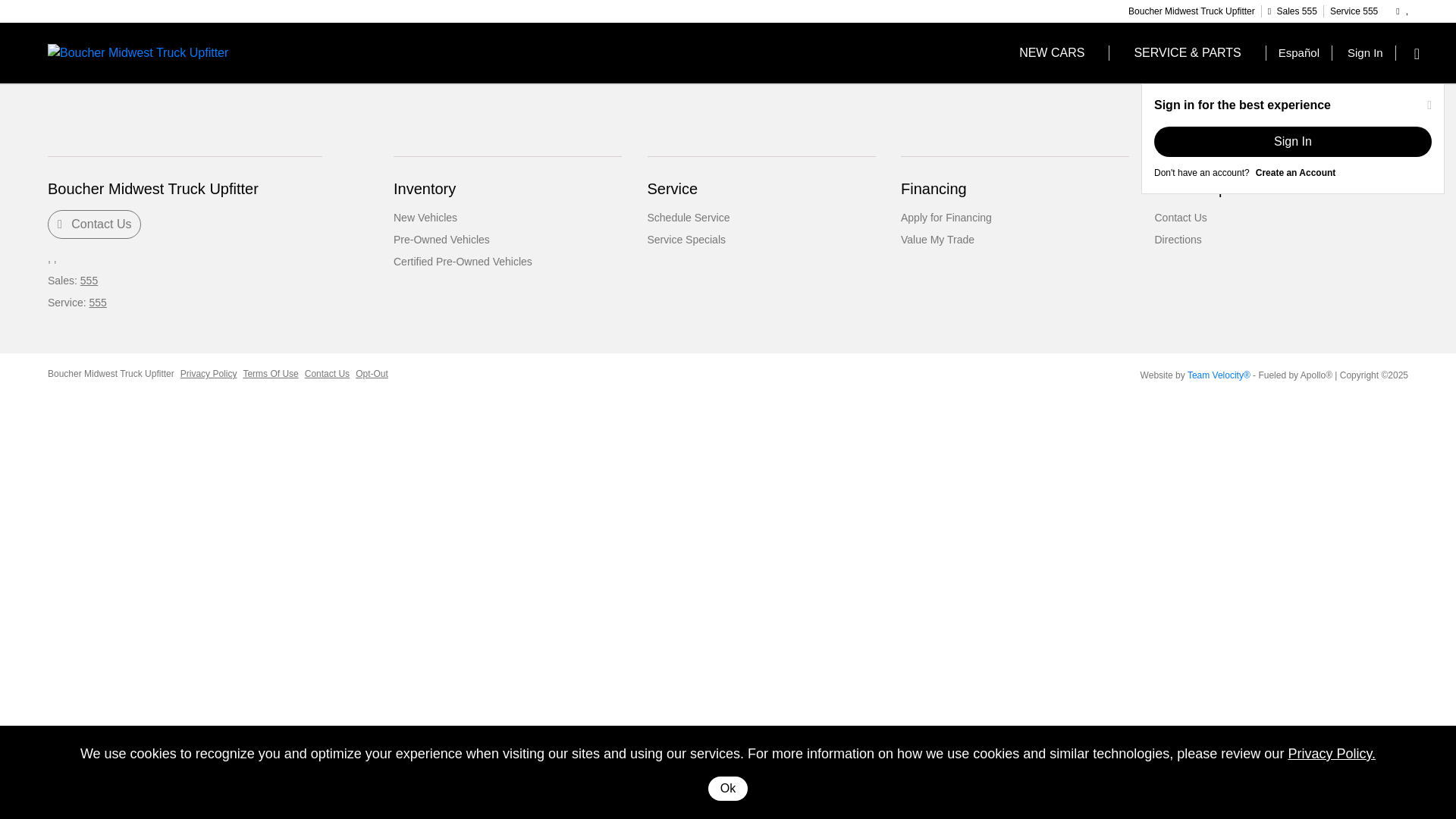1456x819 pixels.
Task: Open New Vehicles inventory link
Action: [425, 218]
